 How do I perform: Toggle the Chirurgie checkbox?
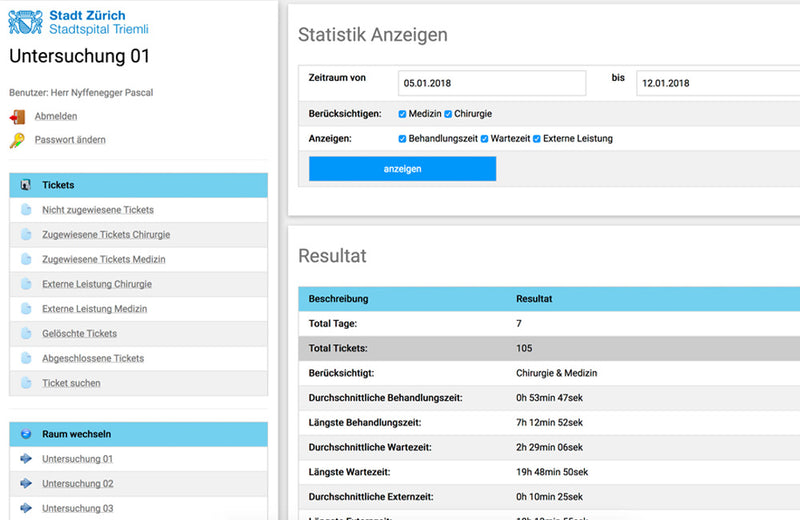tap(448, 114)
